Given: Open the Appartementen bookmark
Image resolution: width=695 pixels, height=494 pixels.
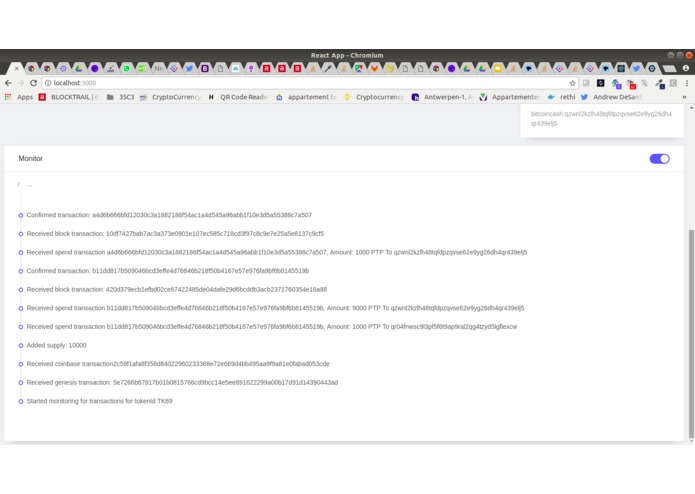Looking at the screenshot, I should pos(510,97).
